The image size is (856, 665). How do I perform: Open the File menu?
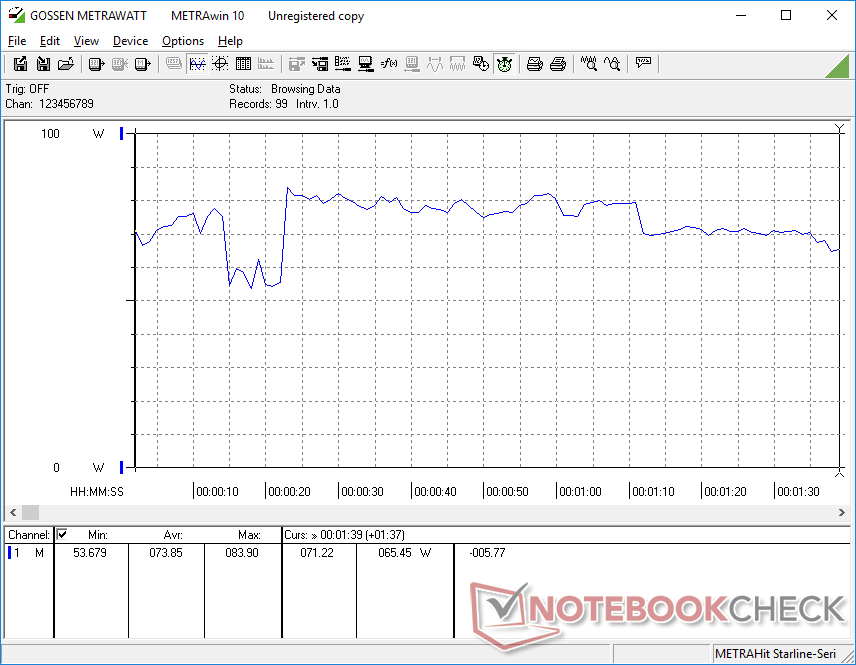pos(17,41)
